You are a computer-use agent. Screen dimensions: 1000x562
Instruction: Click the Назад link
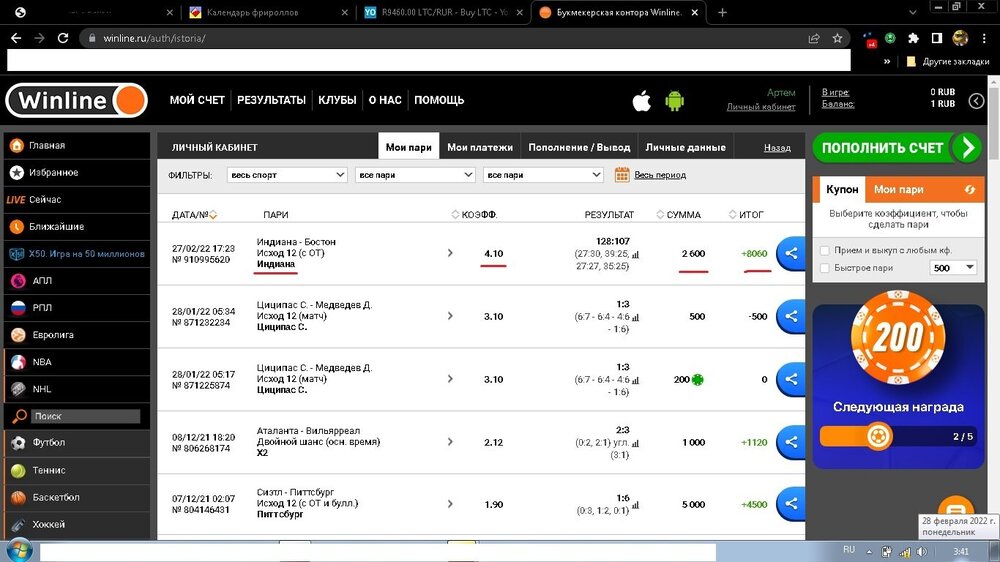pos(777,147)
